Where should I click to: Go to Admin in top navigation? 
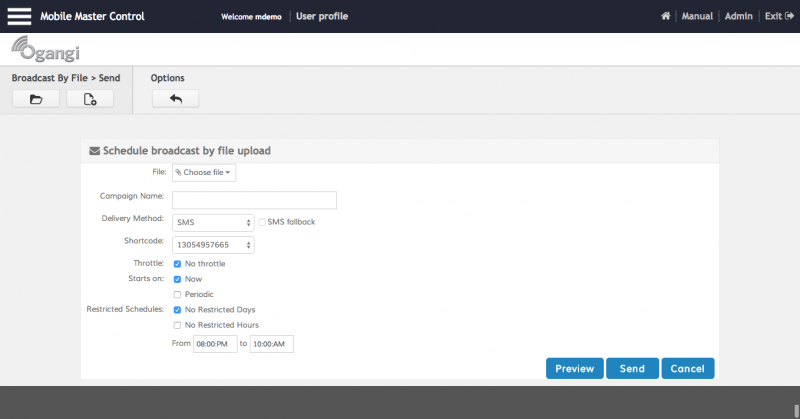coord(739,17)
